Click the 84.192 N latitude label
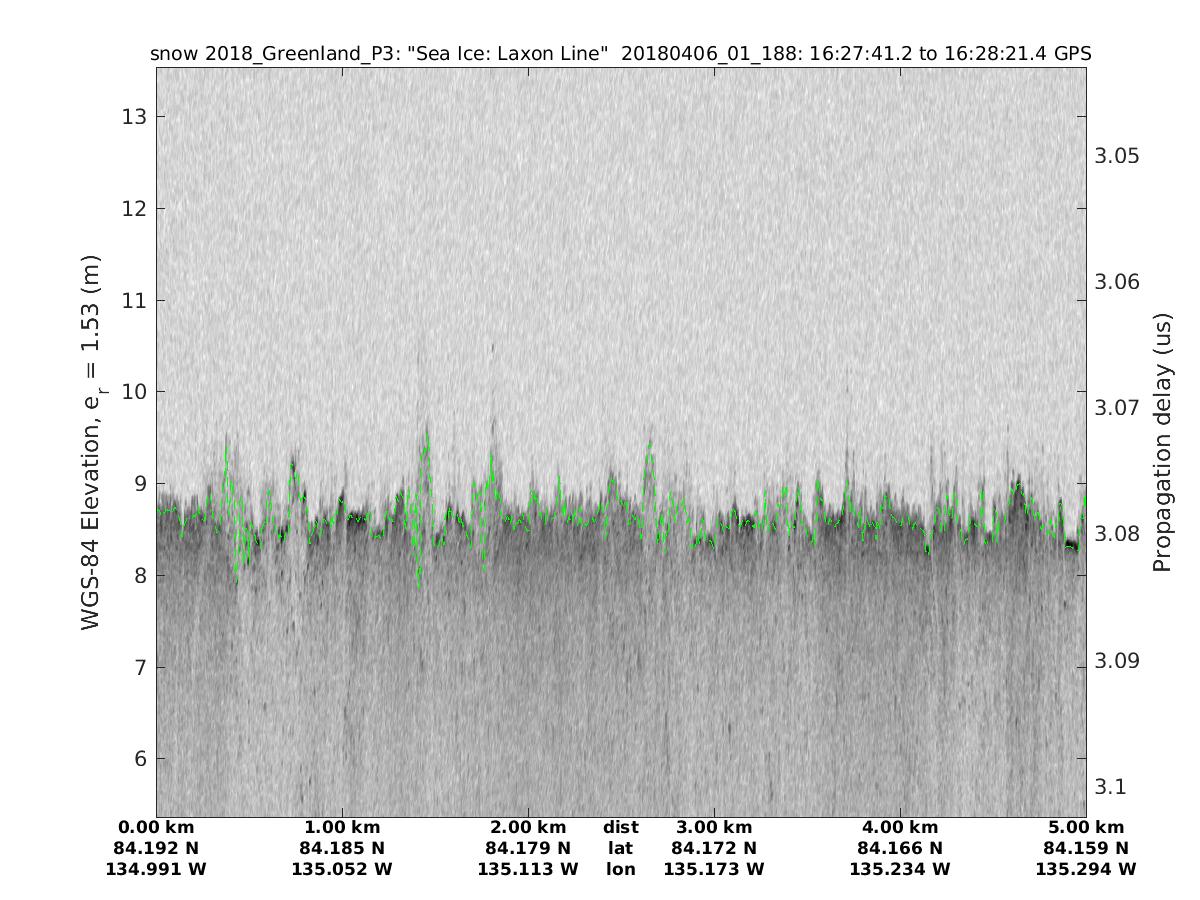 (x=156, y=848)
